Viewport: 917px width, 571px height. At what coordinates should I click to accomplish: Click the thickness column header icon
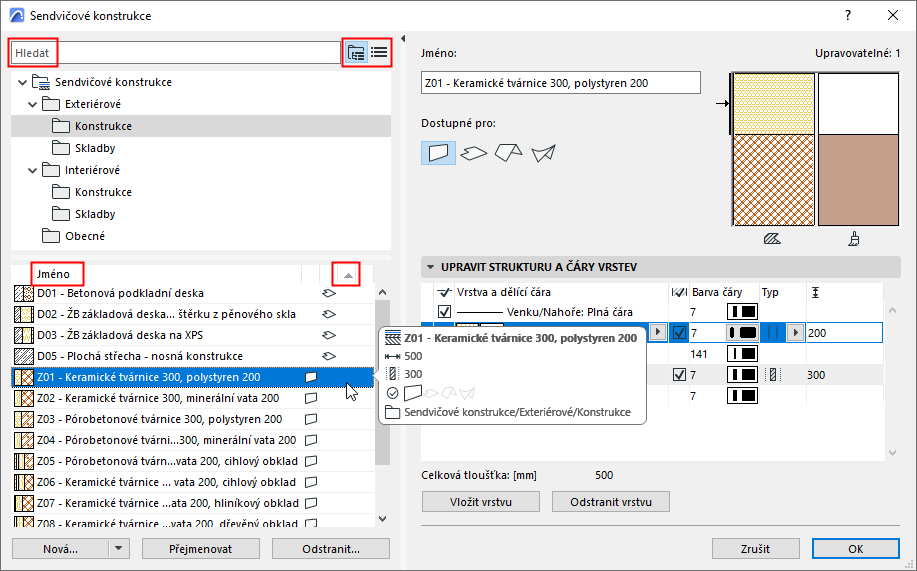click(816, 292)
